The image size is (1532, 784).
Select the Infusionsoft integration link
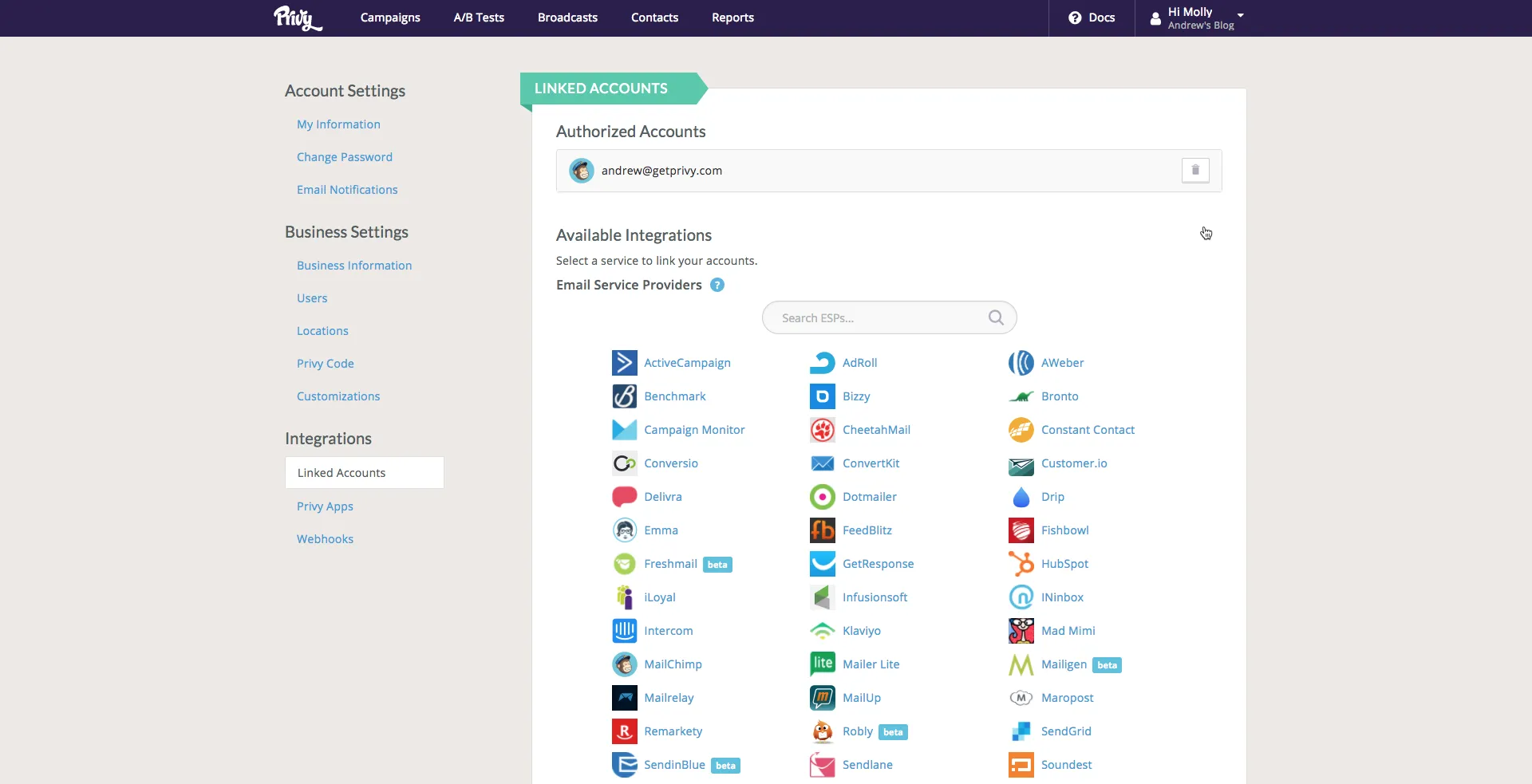pyautogui.click(x=875, y=597)
